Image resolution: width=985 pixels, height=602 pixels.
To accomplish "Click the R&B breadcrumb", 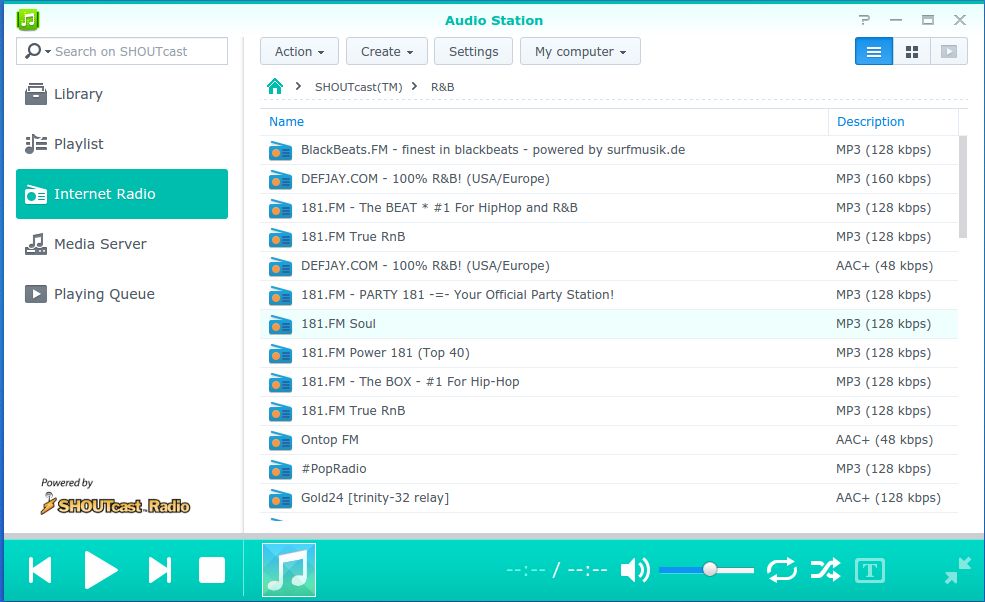I will click(442, 87).
